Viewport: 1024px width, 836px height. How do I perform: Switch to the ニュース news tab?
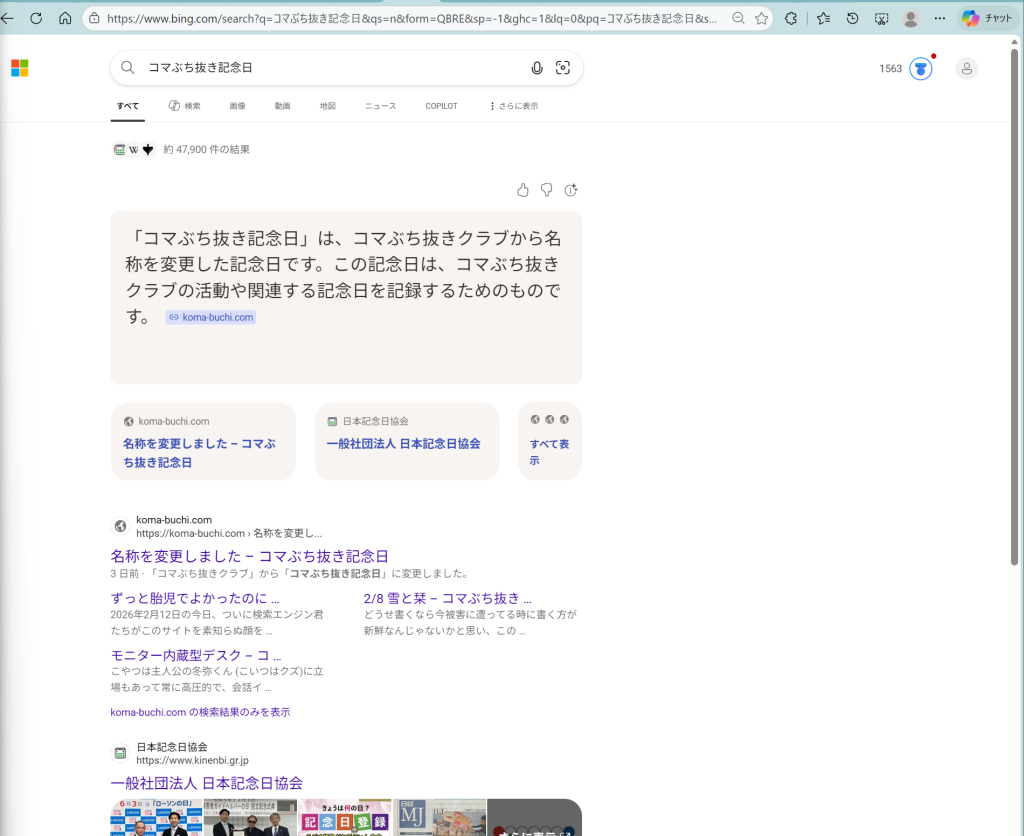[380, 106]
